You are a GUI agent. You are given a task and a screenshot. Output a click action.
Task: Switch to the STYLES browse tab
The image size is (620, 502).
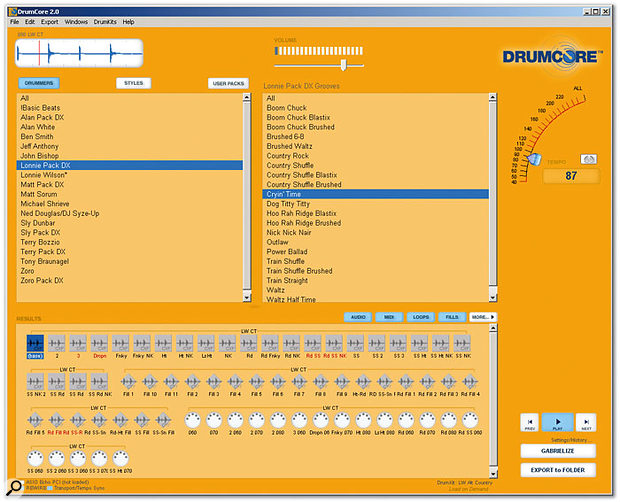(133, 83)
